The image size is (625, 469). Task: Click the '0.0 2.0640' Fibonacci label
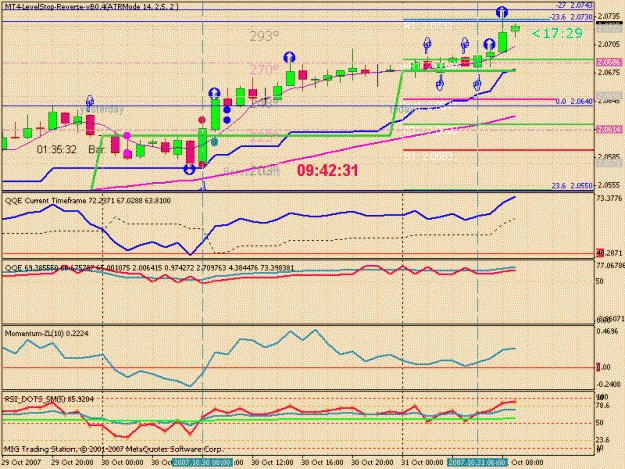(x=574, y=102)
